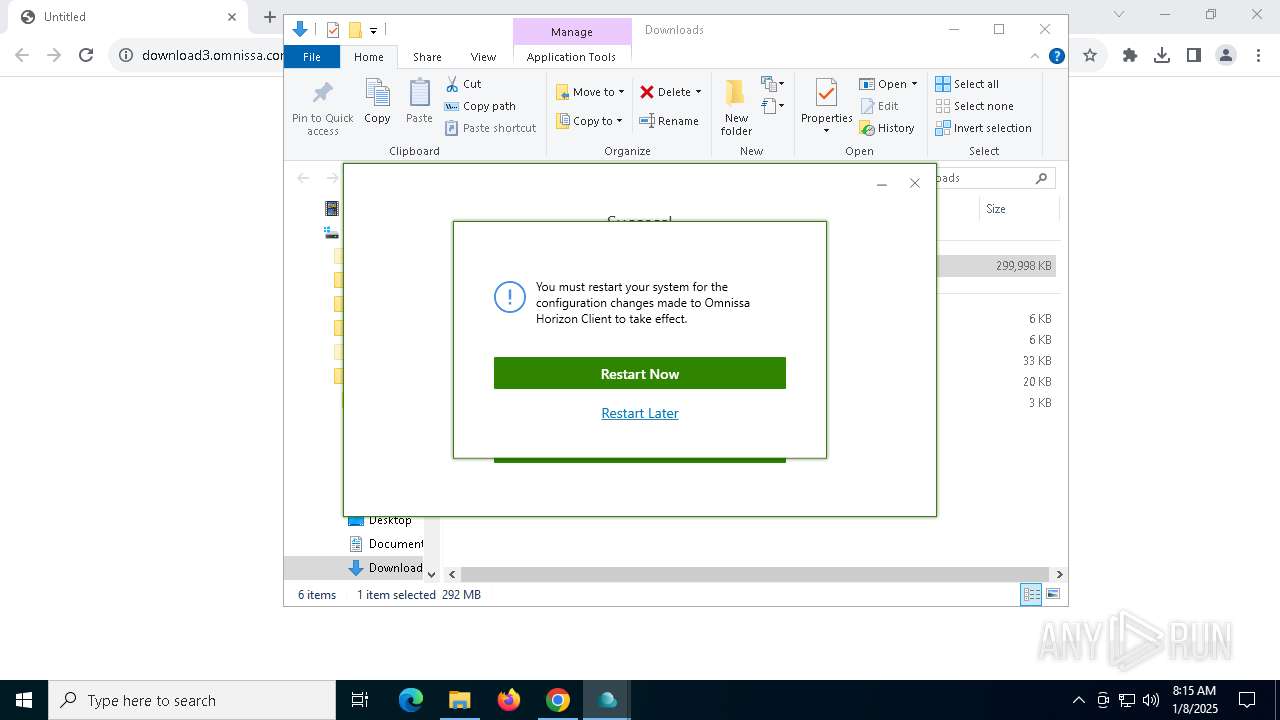1280x720 pixels.
Task: Click New folder icon in quick access toolbar
Action: pos(354,30)
